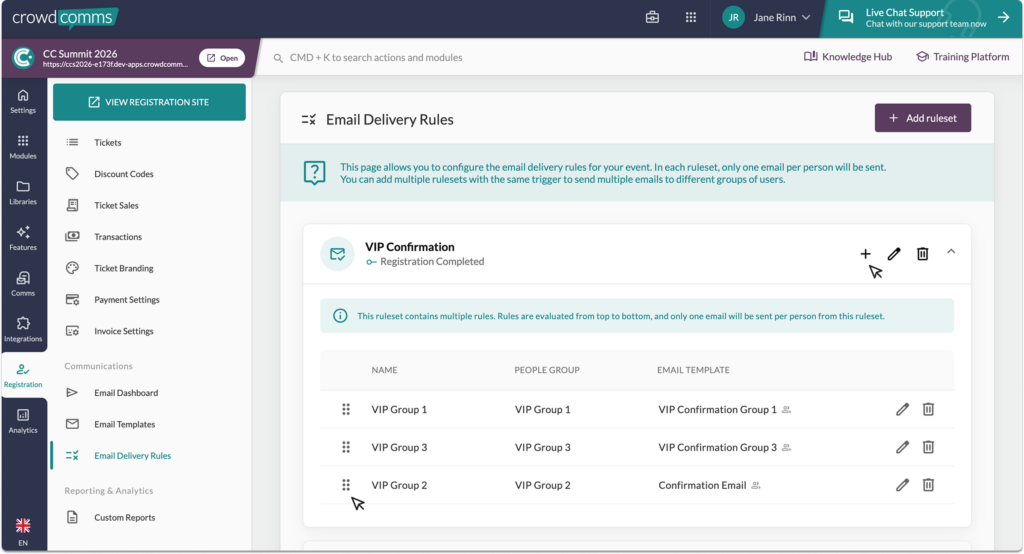Open the Integrations section in left rail
The width and height of the screenshot is (1024, 554).
(23, 329)
